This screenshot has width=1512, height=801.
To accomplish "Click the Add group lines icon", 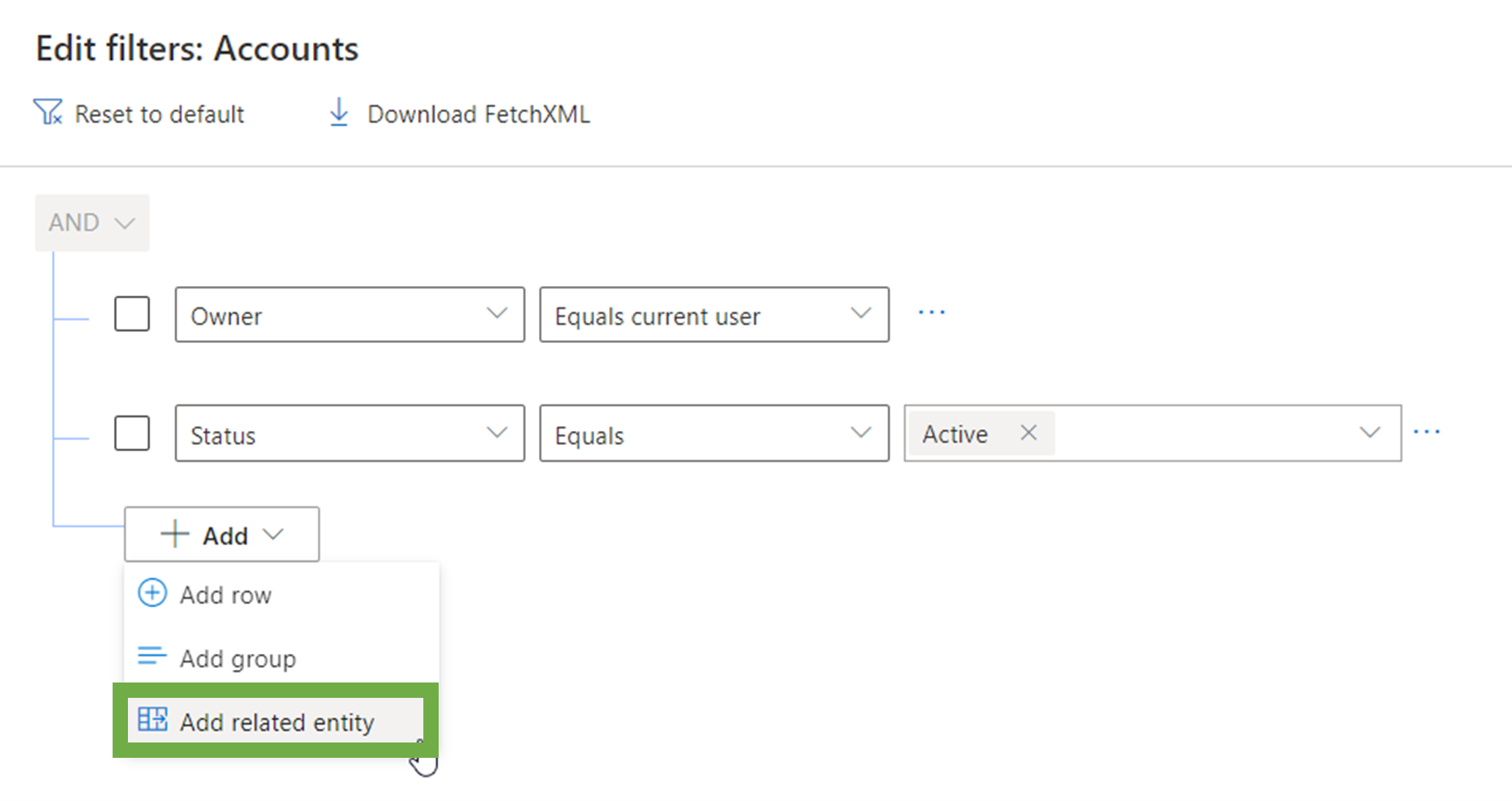I will point(152,656).
